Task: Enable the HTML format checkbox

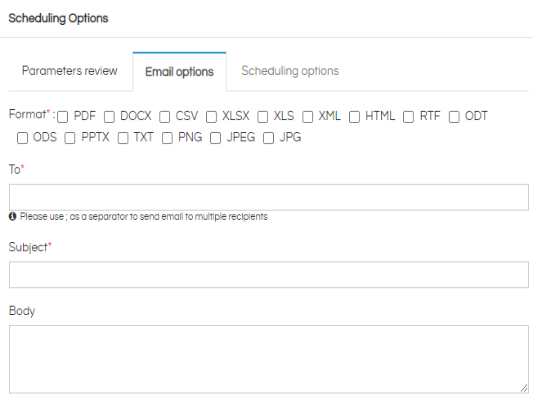Action: click(354, 117)
